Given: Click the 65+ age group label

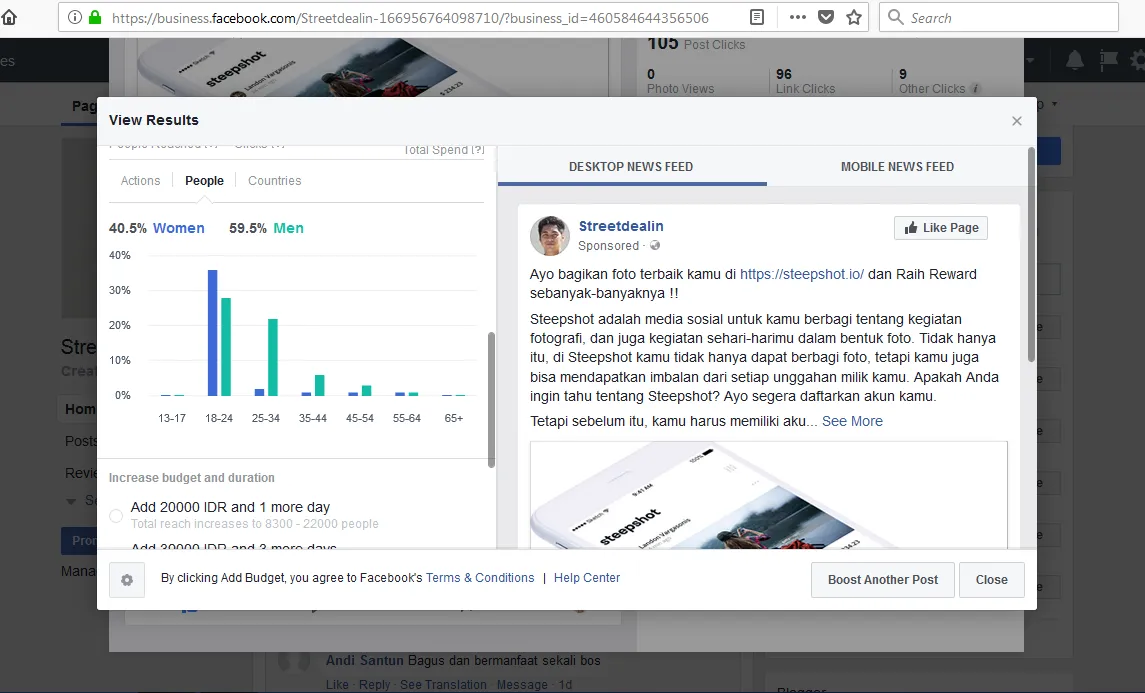Looking at the screenshot, I should 453,418.
